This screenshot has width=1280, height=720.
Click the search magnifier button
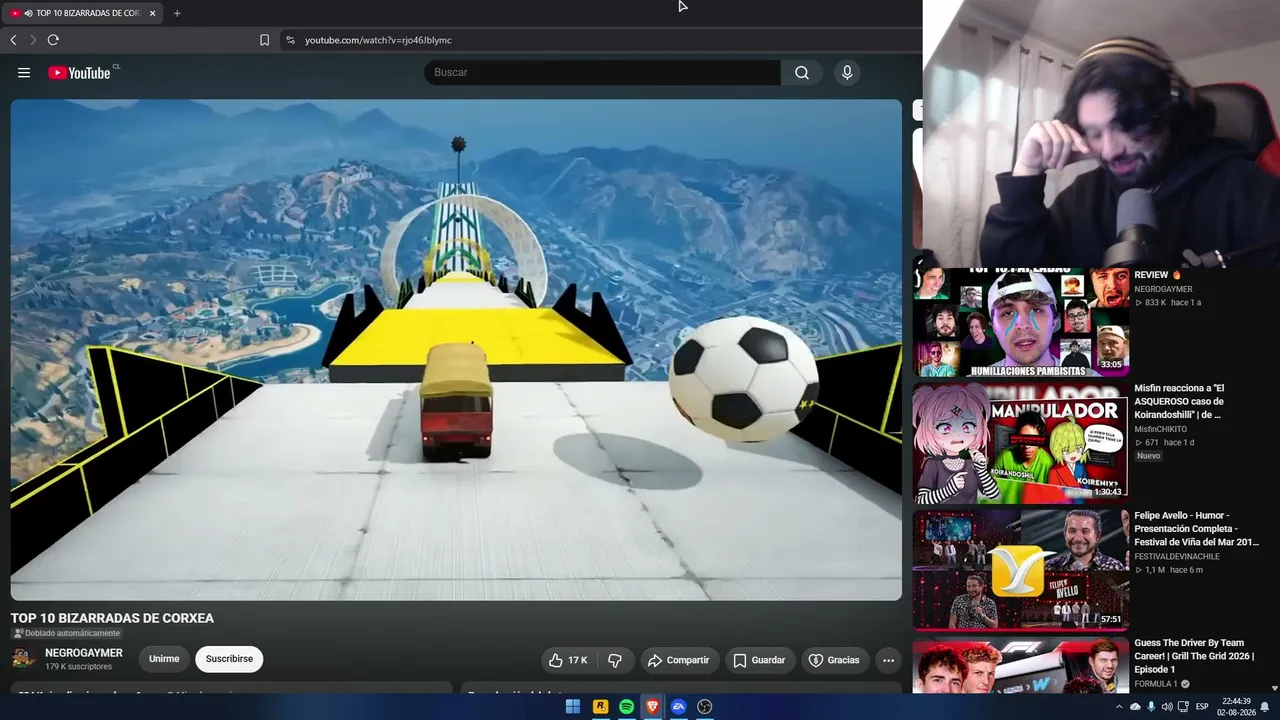pos(802,72)
